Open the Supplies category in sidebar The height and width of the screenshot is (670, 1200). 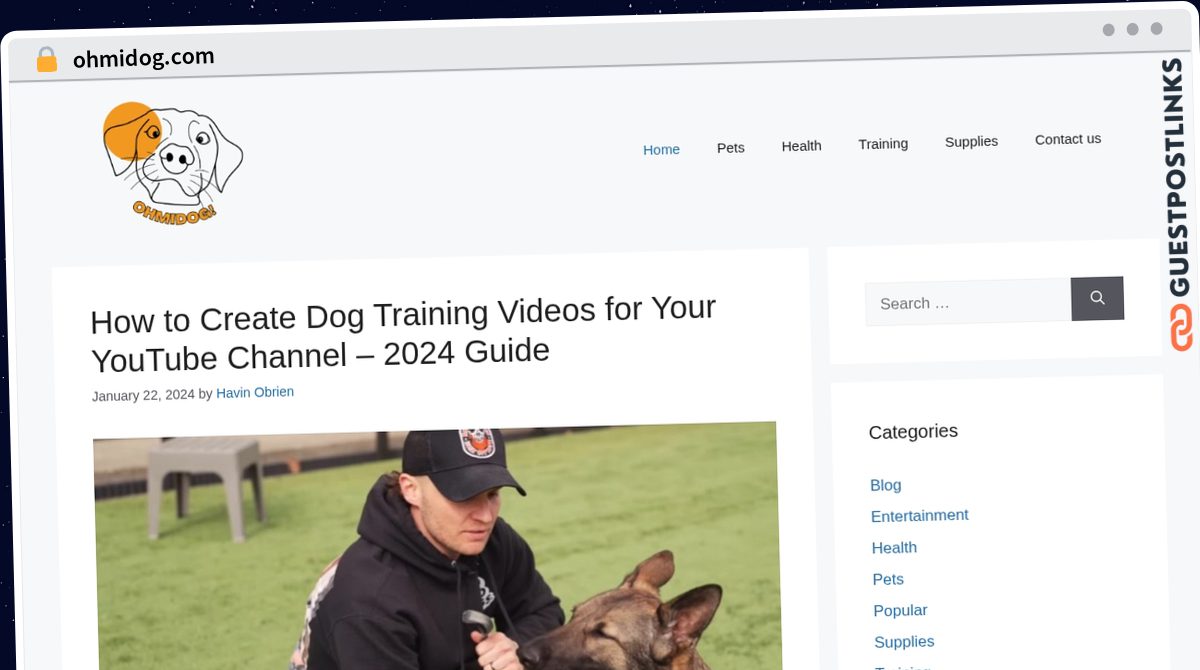(x=904, y=642)
